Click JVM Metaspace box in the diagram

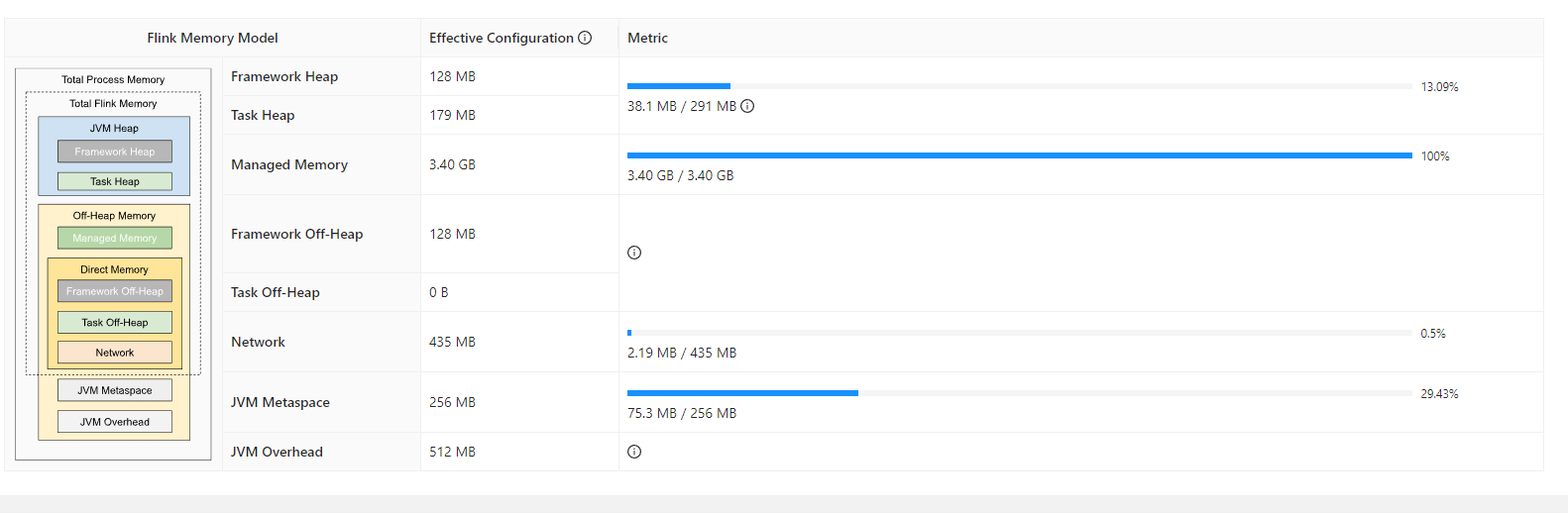tap(115, 390)
